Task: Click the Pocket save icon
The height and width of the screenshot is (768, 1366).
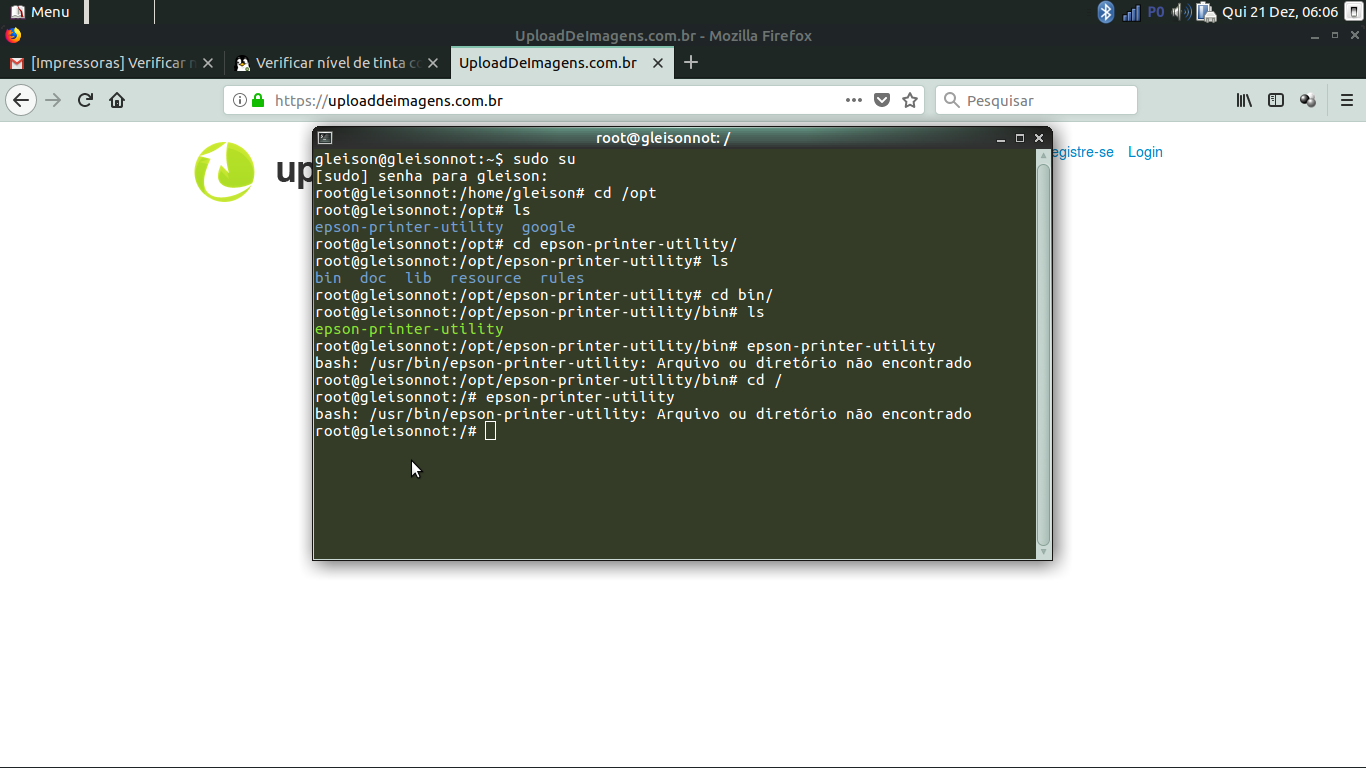Action: tap(882, 100)
